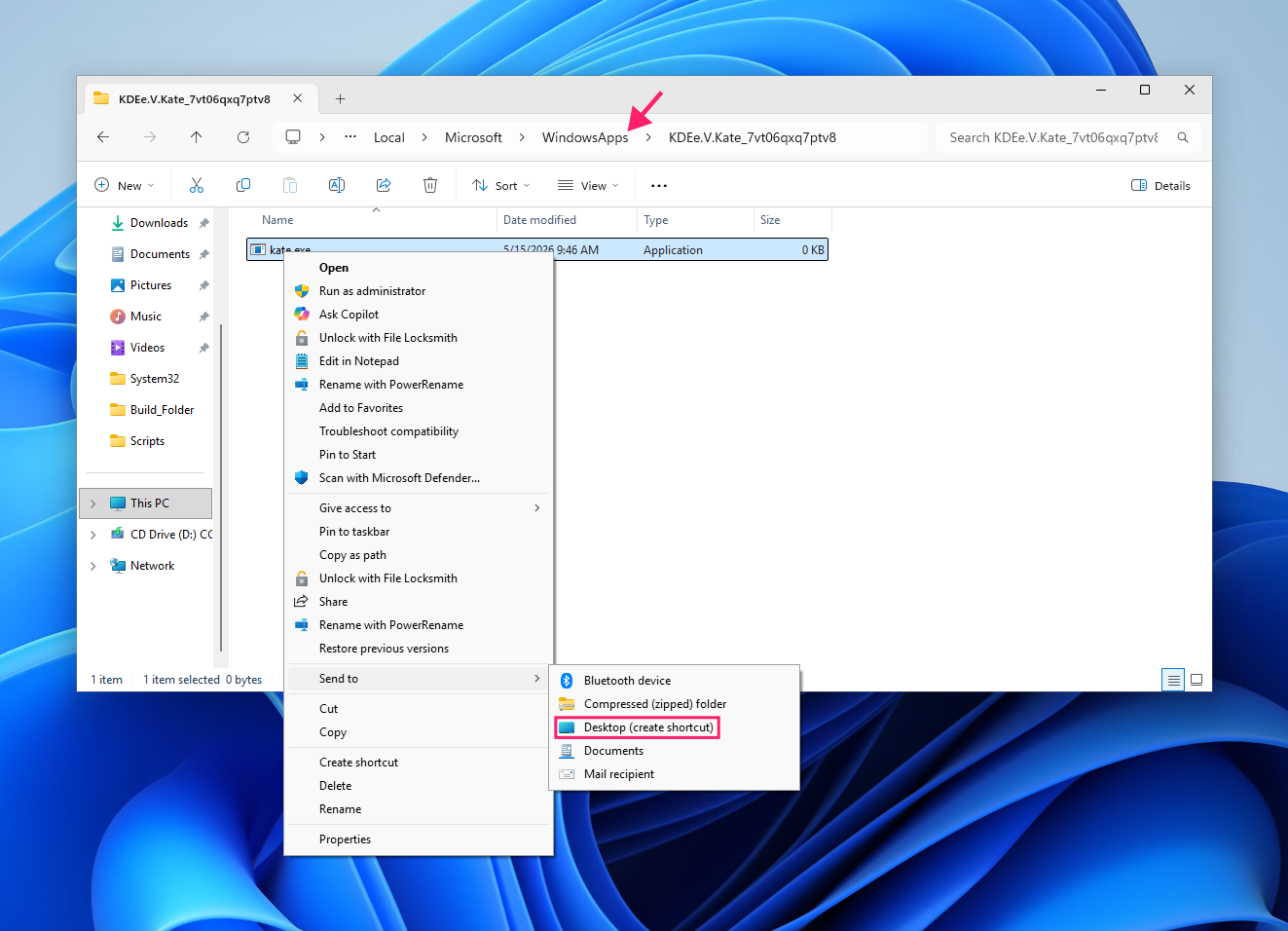1288x931 pixels.
Task: Click the first Rename with PowerRename entry
Action: point(419,385)
